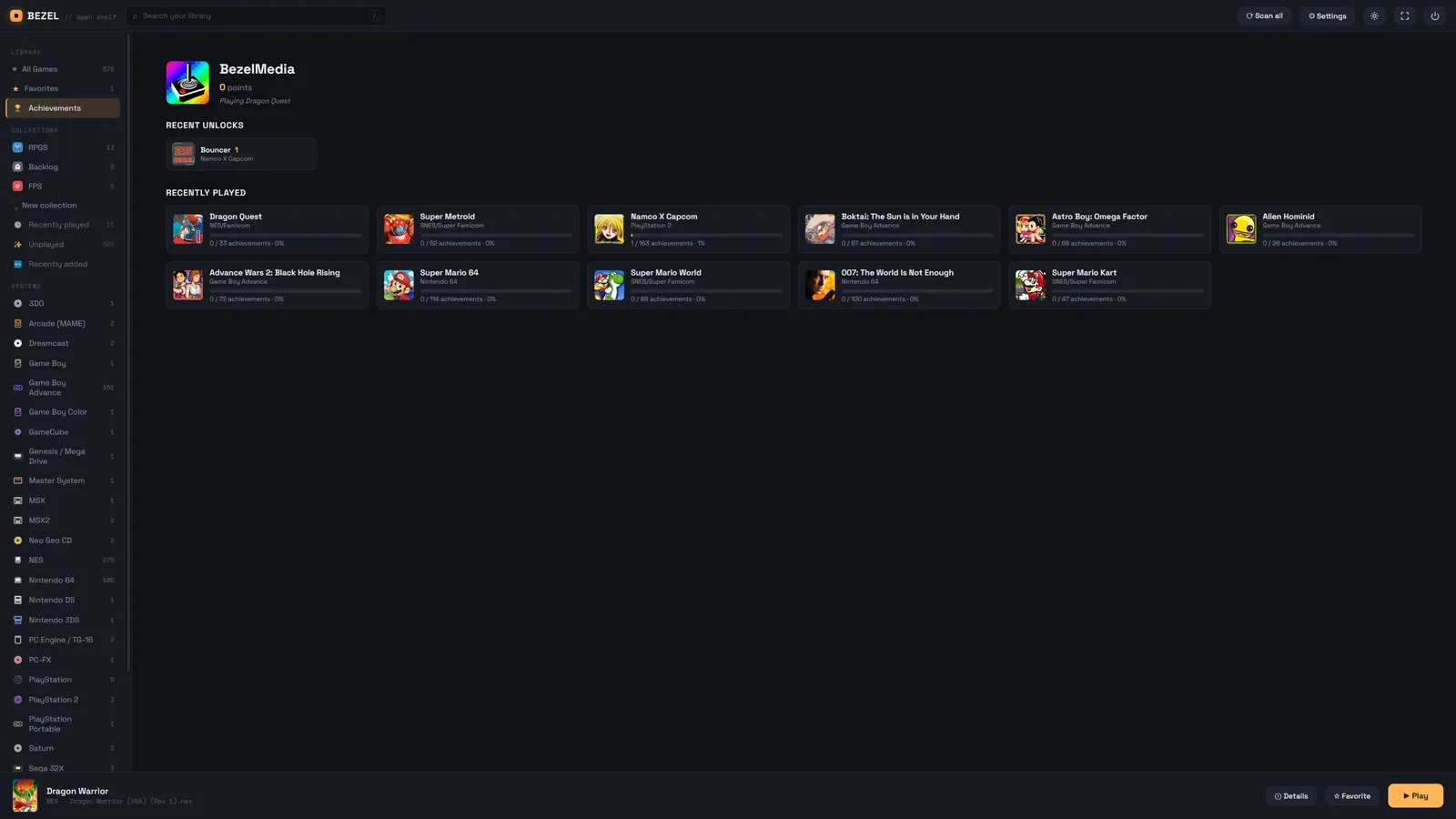Click the Favorites star icon in sidebar

tap(15, 88)
